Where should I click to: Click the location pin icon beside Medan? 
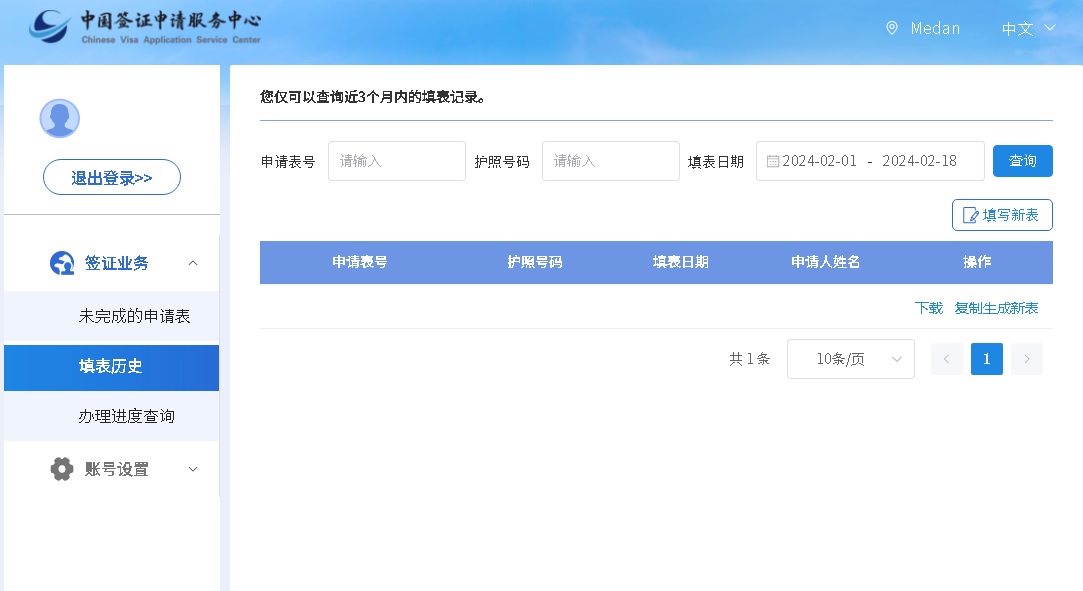pyautogui.click(x=892, y=28)
